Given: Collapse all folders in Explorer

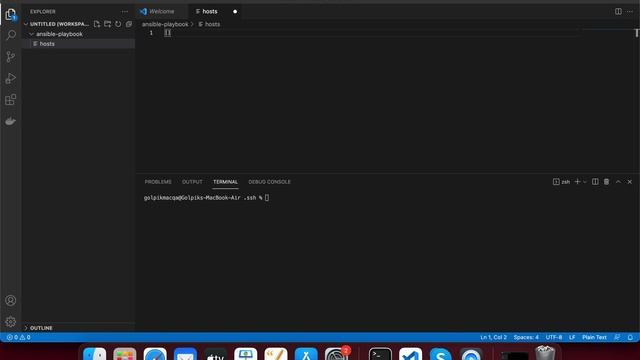Looking at the screenshot, I should [129, 24].
